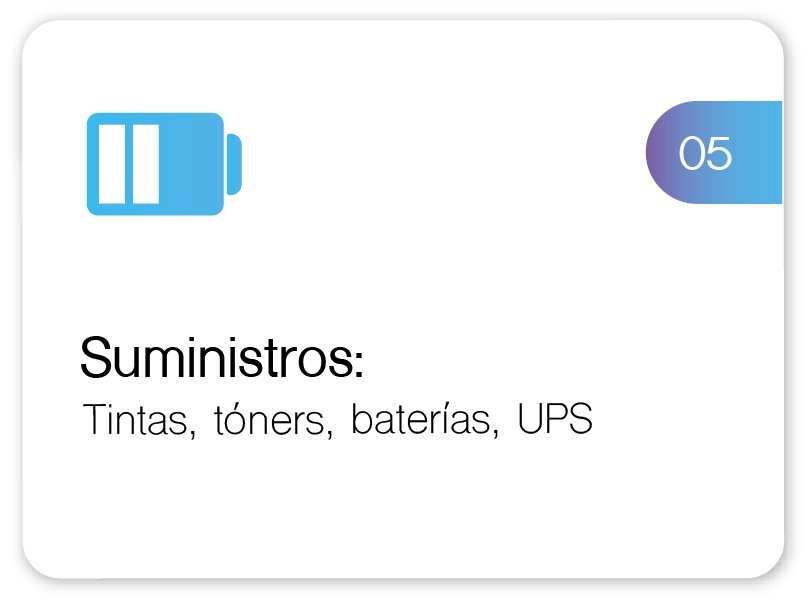Click the letter S in Suministros
Screen dimensions: 809x603
pos(96,358)
